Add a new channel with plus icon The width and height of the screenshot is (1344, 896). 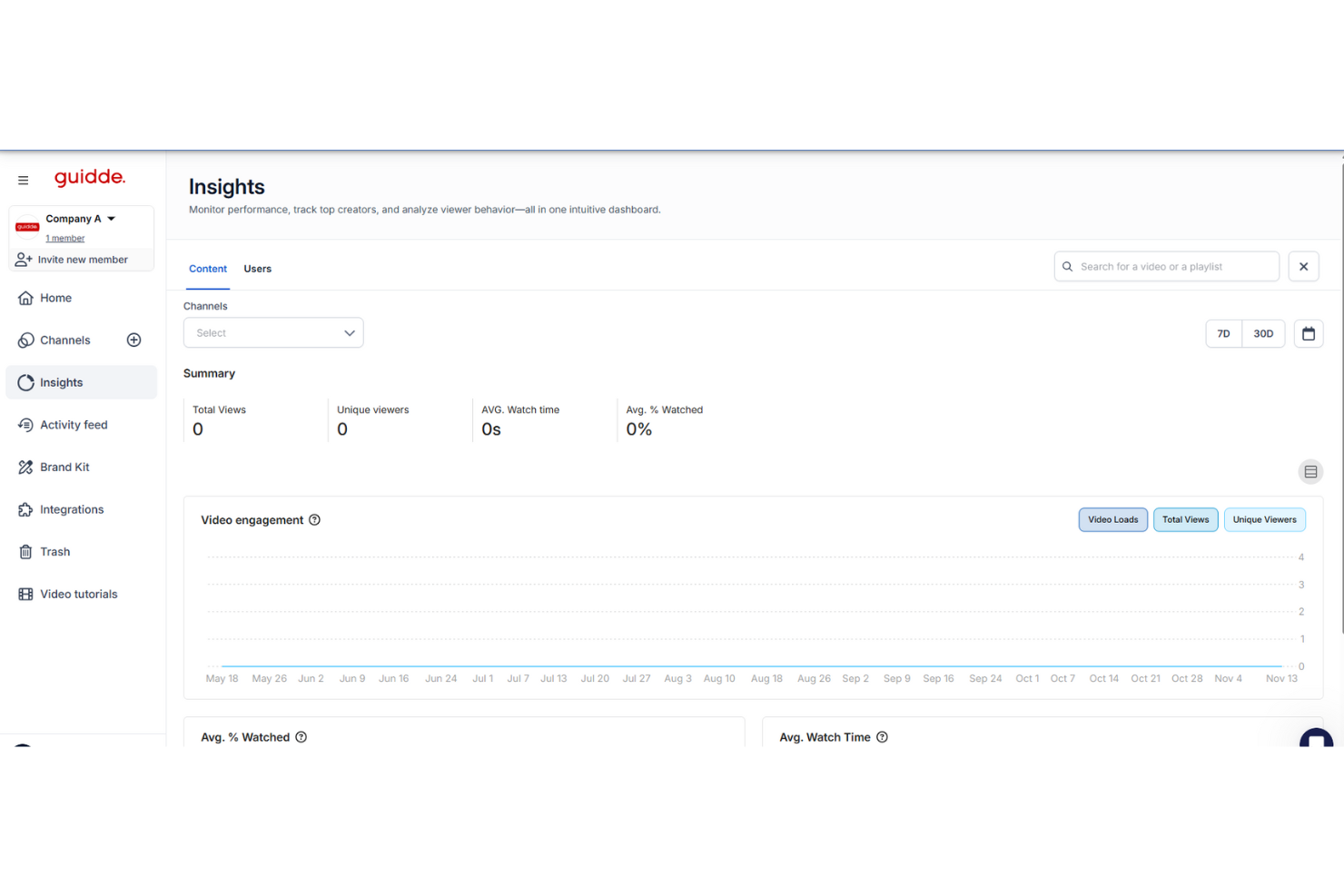[x=133, y=340]
